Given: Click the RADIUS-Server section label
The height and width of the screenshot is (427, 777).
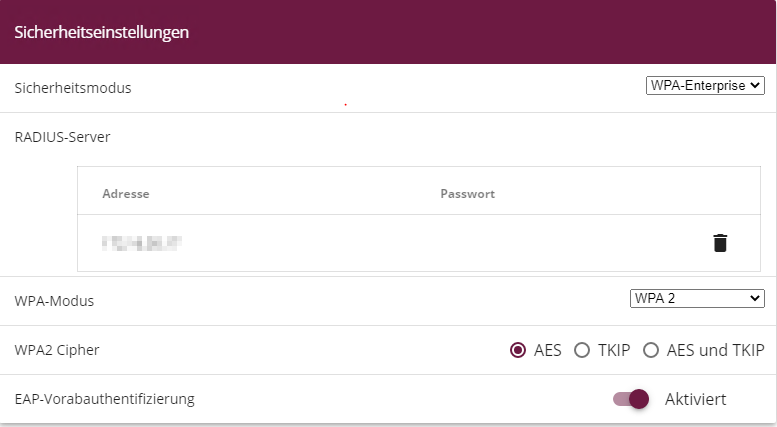Looking at the screenshot, I should pyautogui.click(x=62, y=137).
